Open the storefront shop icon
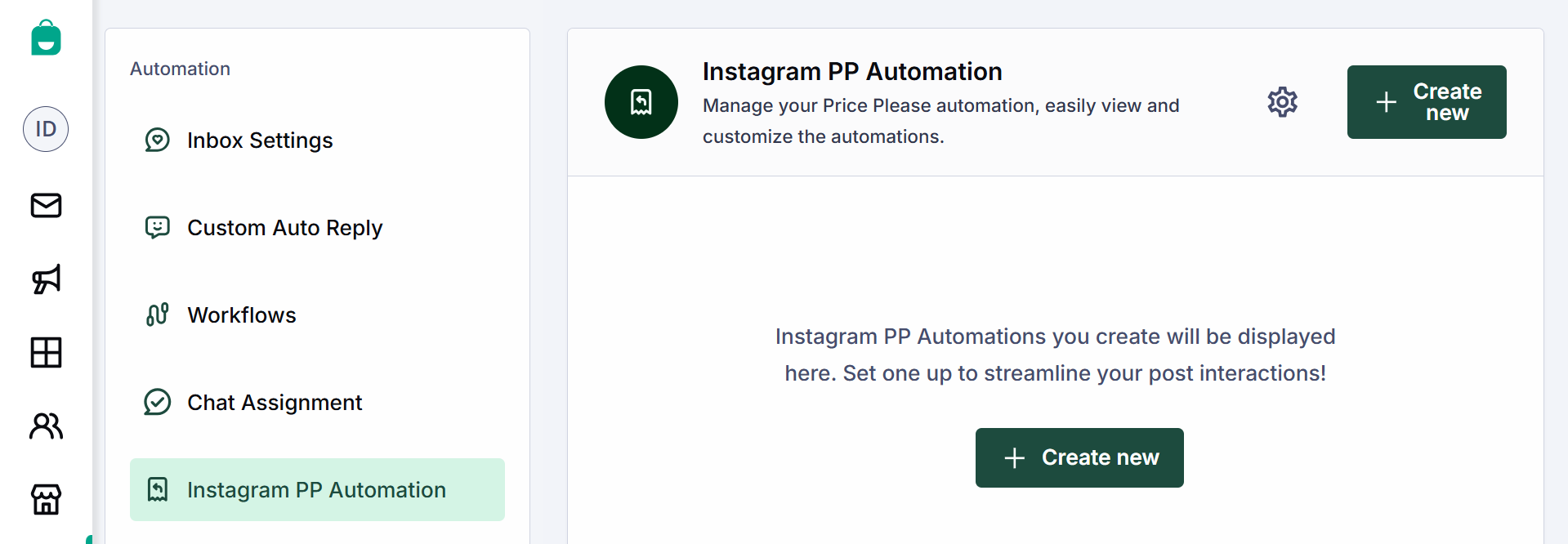 click(46, 499)
